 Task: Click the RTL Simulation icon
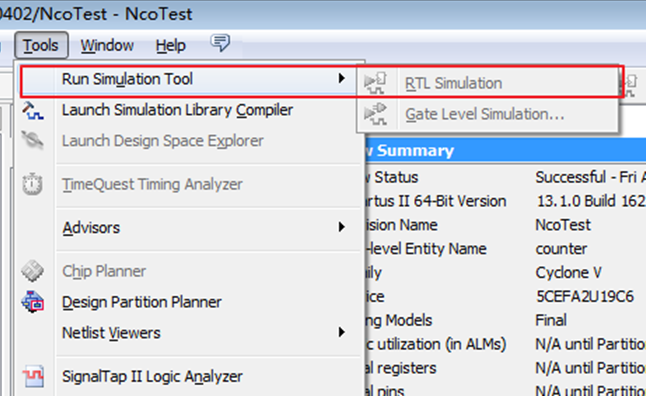point(375,83)
